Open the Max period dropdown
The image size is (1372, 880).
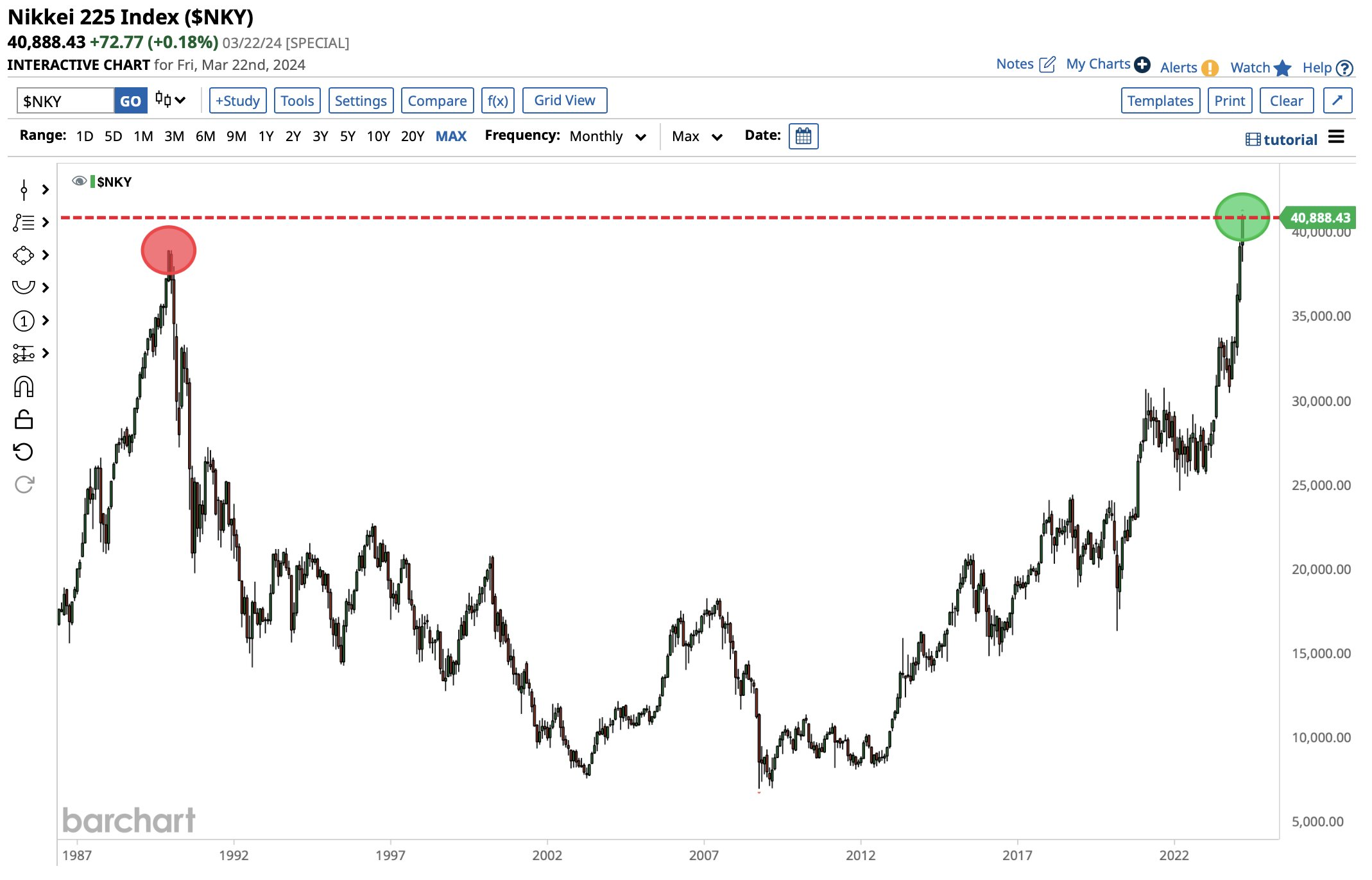697,137
